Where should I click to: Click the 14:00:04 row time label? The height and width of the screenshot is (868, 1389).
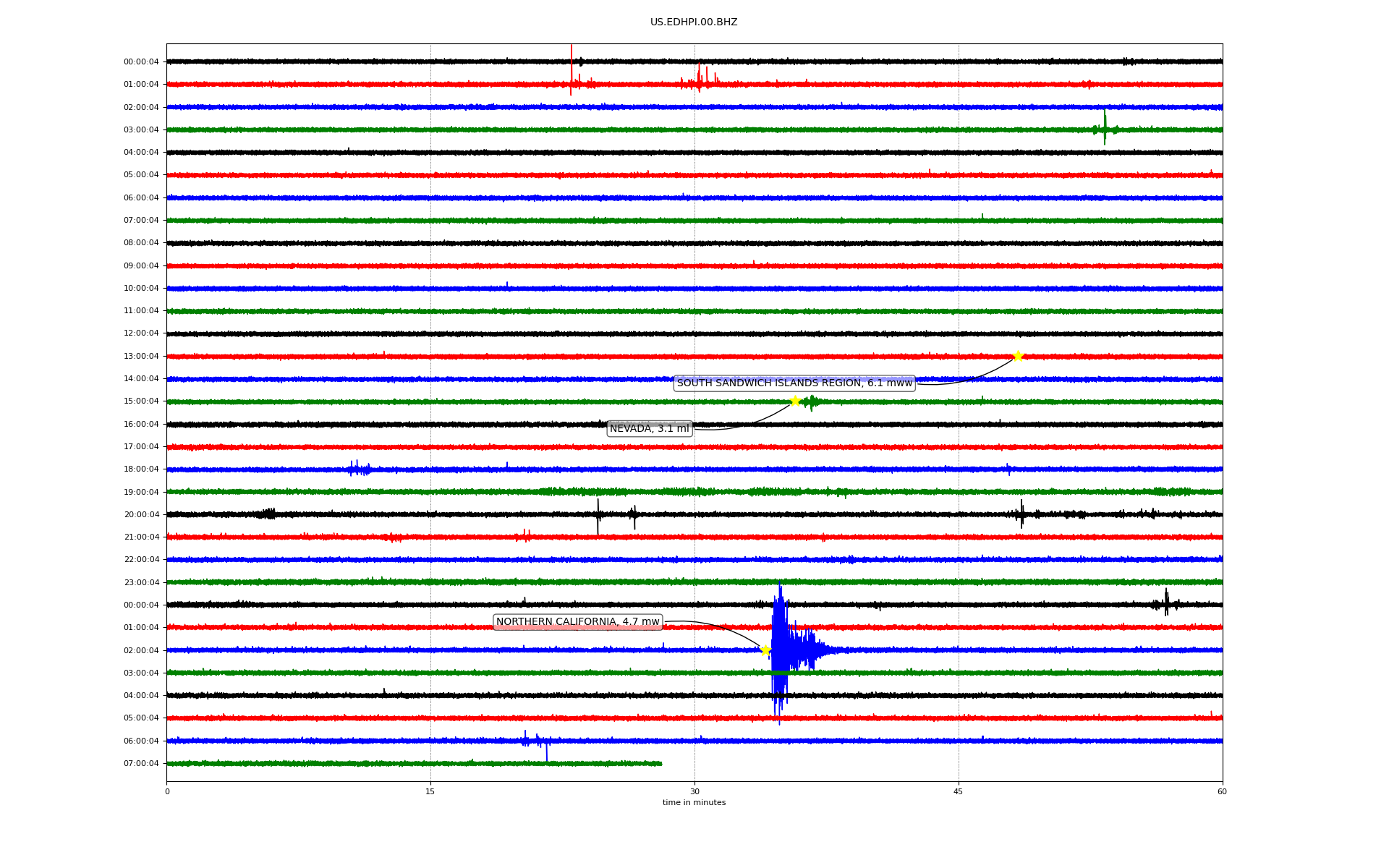(141, 378)
